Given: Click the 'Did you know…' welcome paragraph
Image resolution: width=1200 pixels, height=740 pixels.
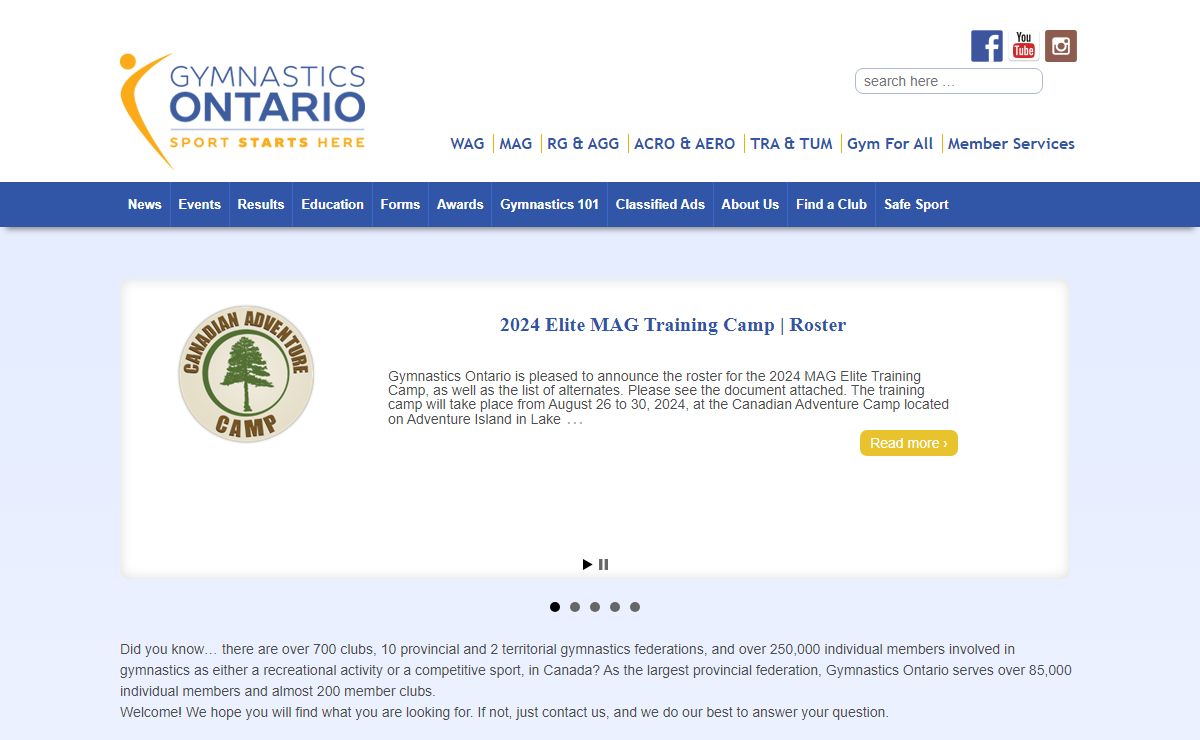Looking at the screenshot, I should click(x=596, y=681).
